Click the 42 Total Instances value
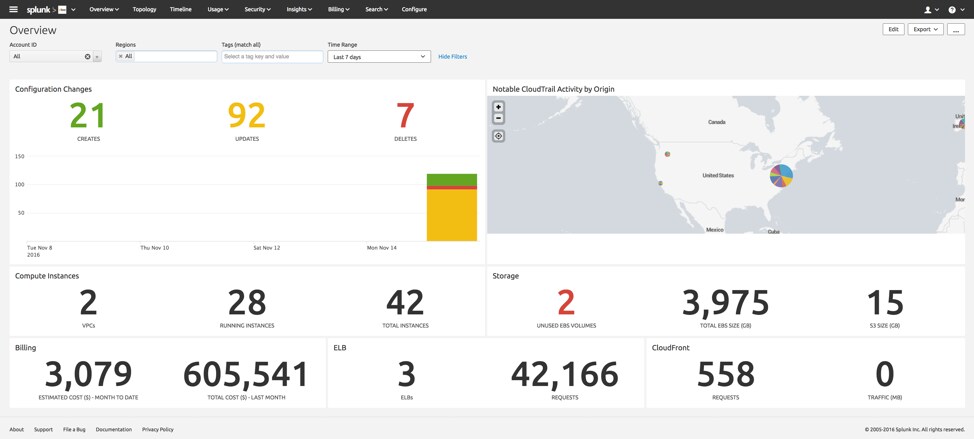This screenshot has width=974, height=439. click(405, 303)
